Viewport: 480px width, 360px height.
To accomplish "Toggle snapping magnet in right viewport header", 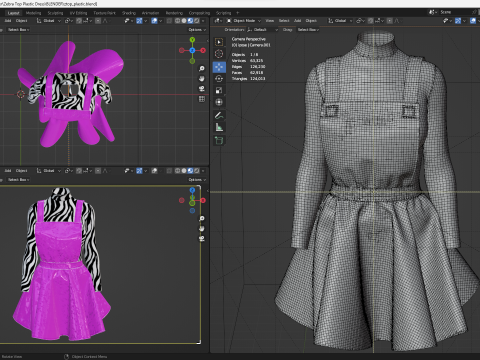I will tap(371, 21).
